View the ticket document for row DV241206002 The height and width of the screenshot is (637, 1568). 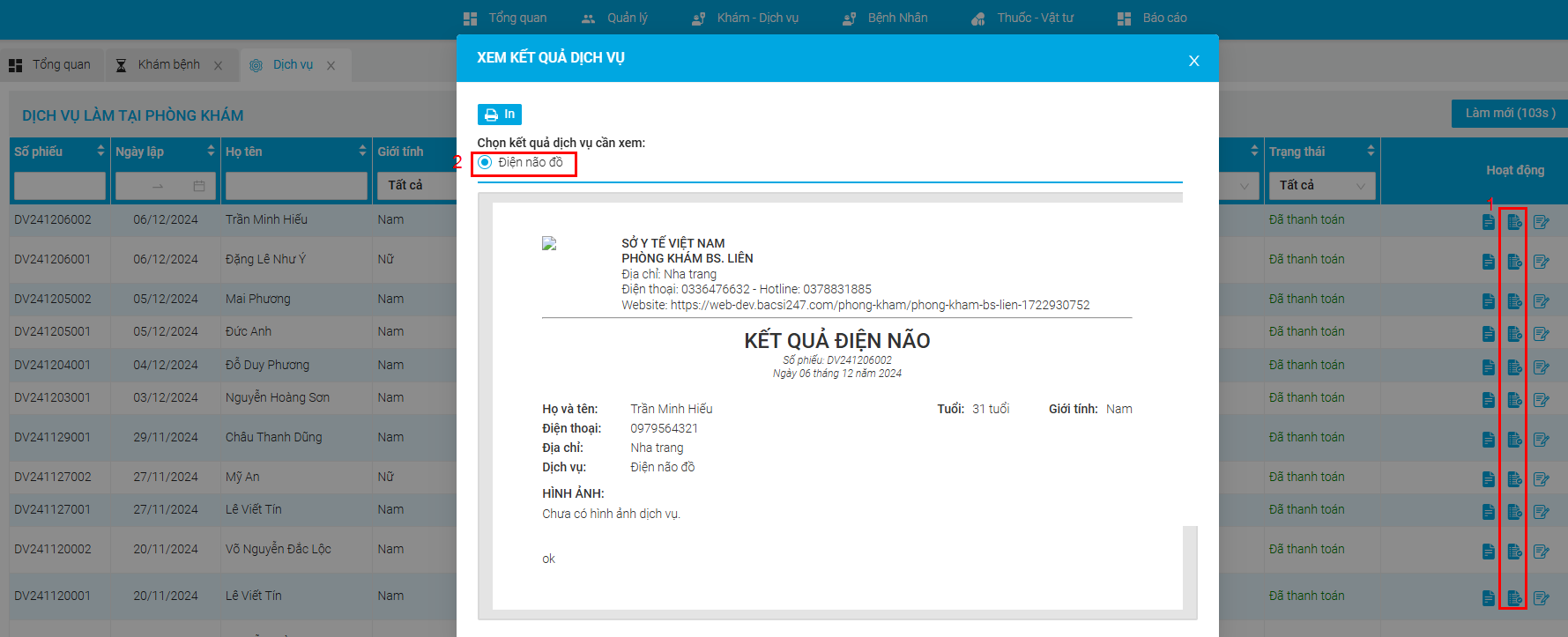[x=1488, y=222]
